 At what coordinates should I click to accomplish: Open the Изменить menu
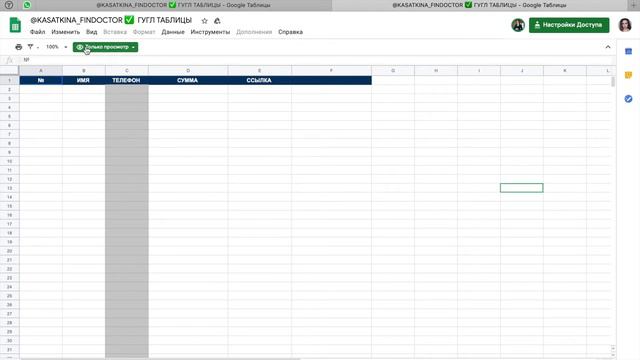[66, 32]
